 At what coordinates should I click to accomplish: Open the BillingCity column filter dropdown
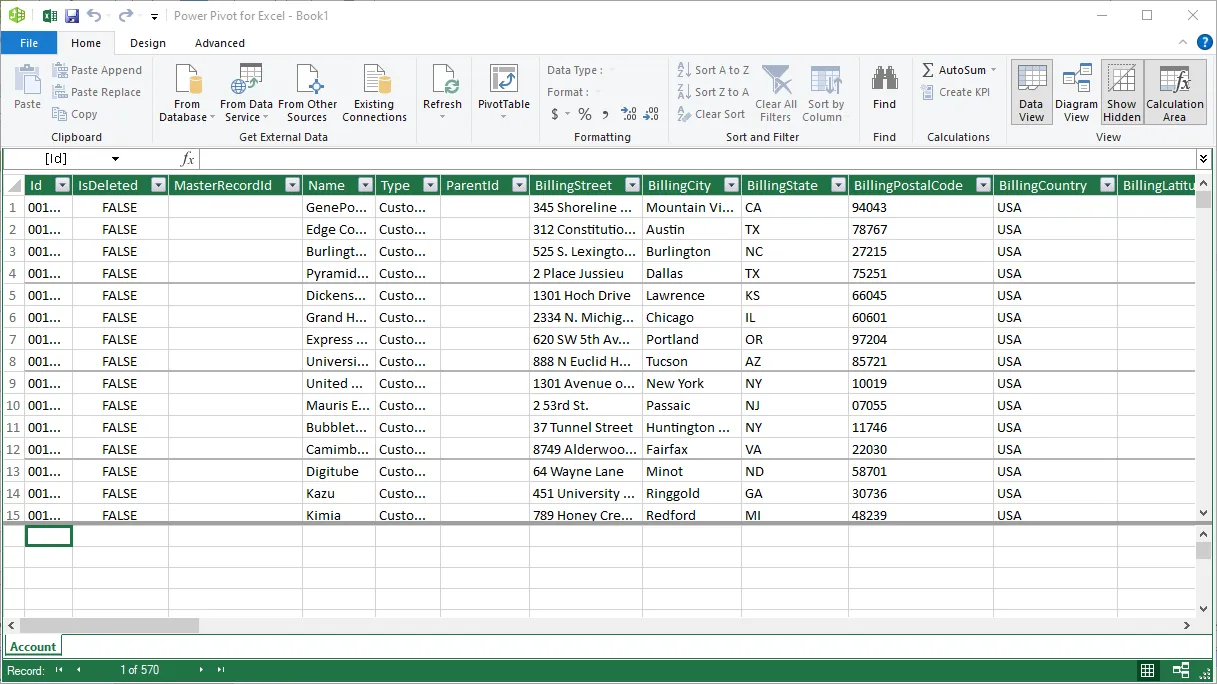coord(730,185)
